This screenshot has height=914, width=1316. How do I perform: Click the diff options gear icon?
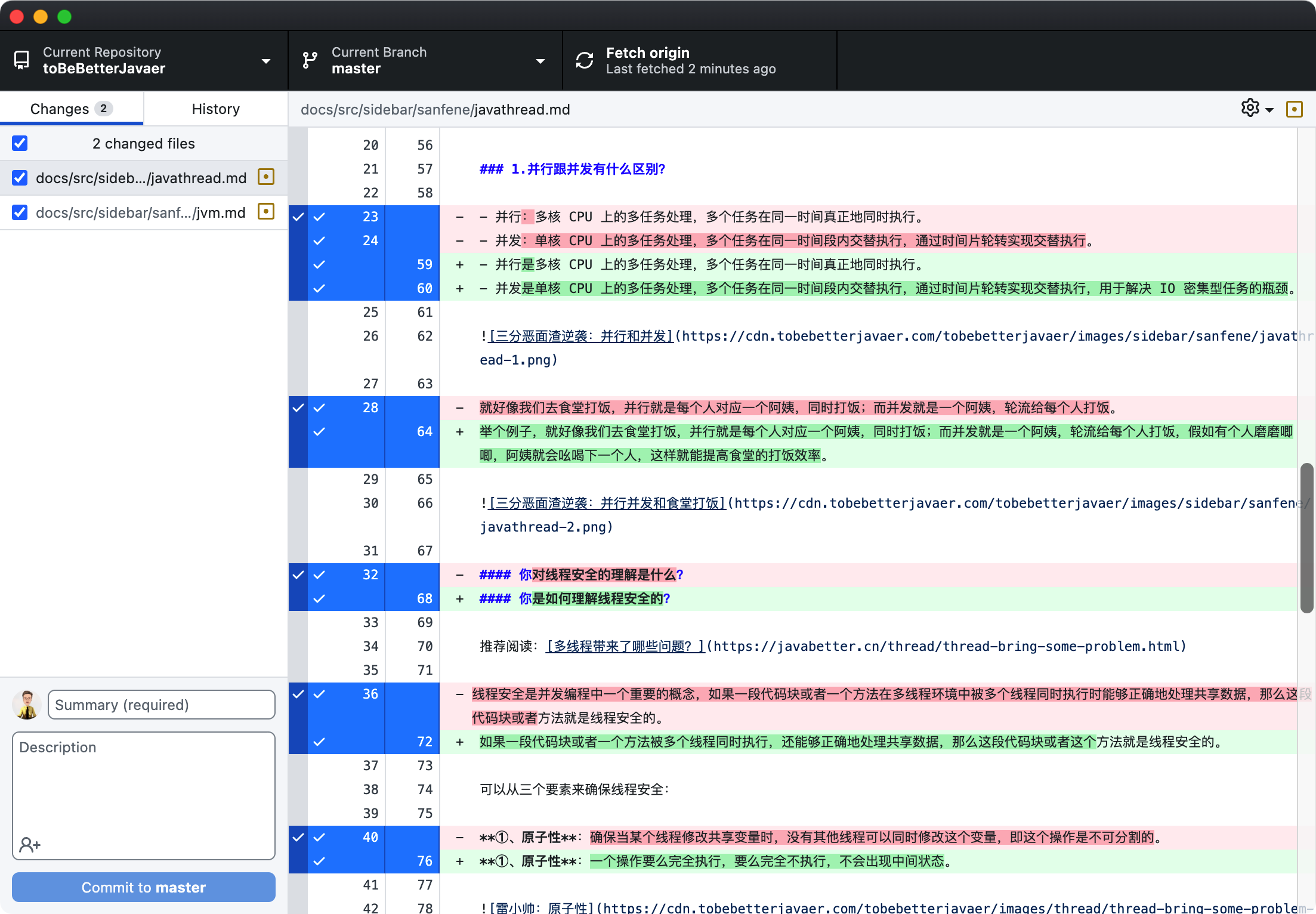(x=1250, y=108)
